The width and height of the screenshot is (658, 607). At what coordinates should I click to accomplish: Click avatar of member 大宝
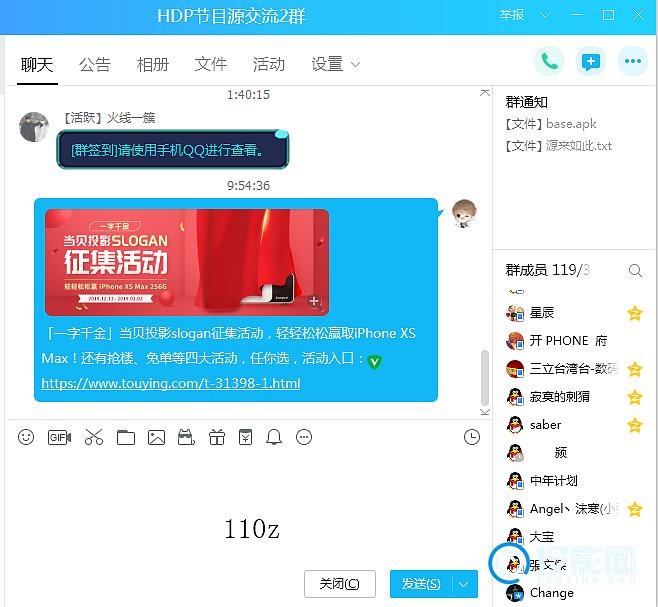point(515,536)
